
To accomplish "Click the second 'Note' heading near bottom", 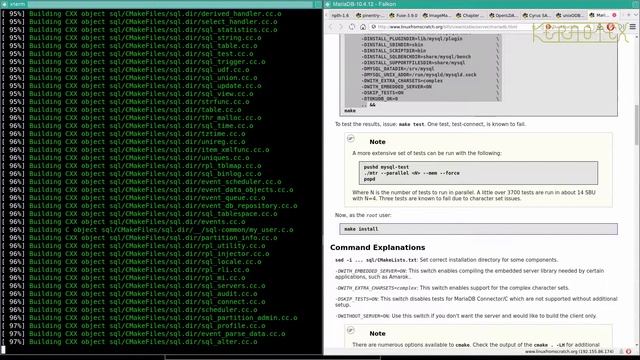I will pos(377,333).
